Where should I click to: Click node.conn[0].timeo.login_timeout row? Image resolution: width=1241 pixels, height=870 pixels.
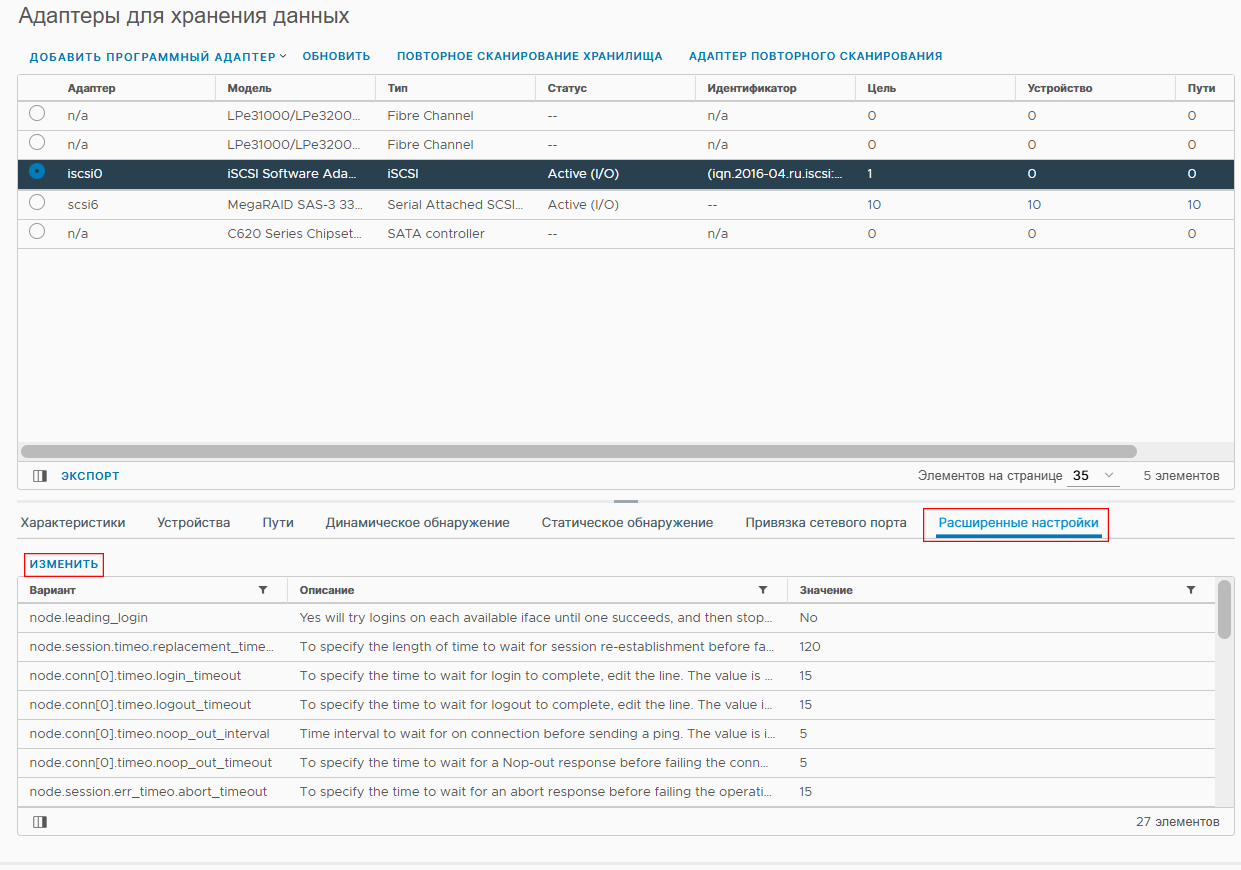(x=616, y=676)
